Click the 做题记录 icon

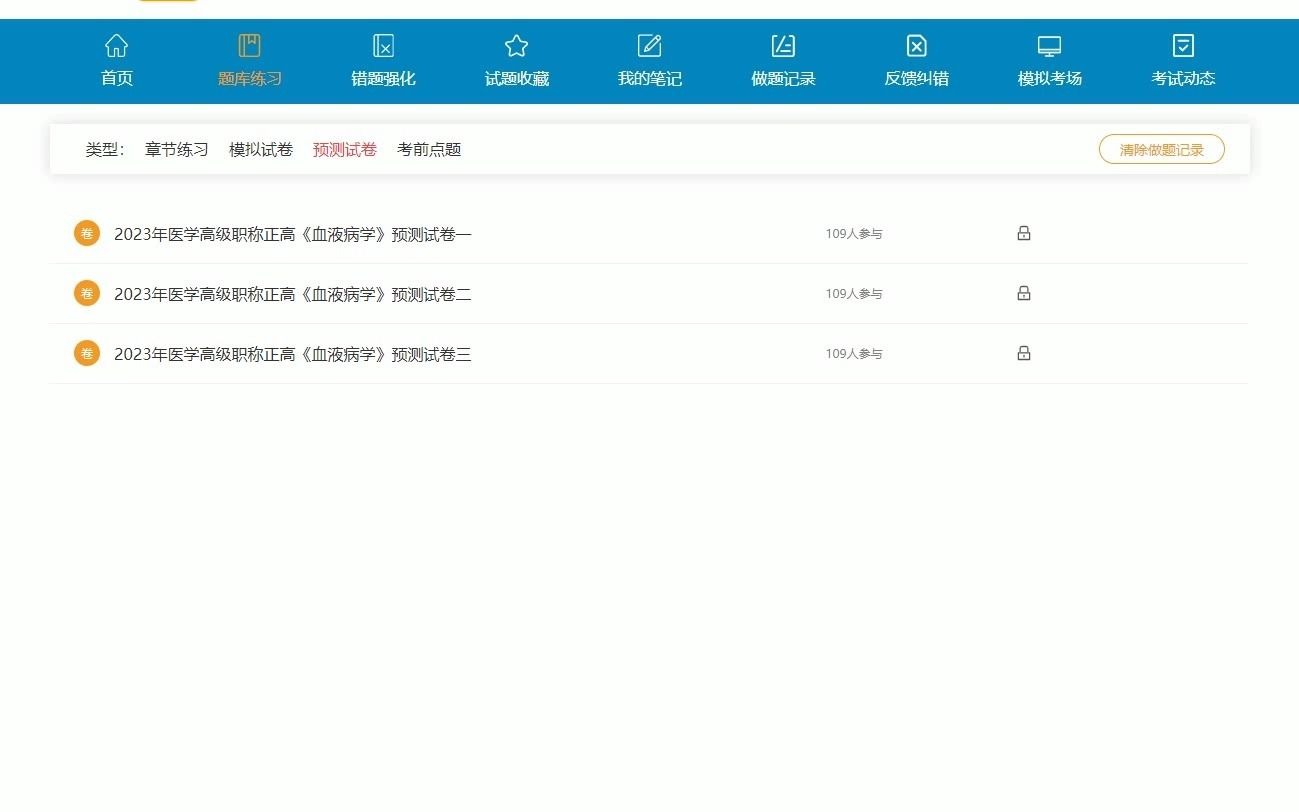click(783, 46)
